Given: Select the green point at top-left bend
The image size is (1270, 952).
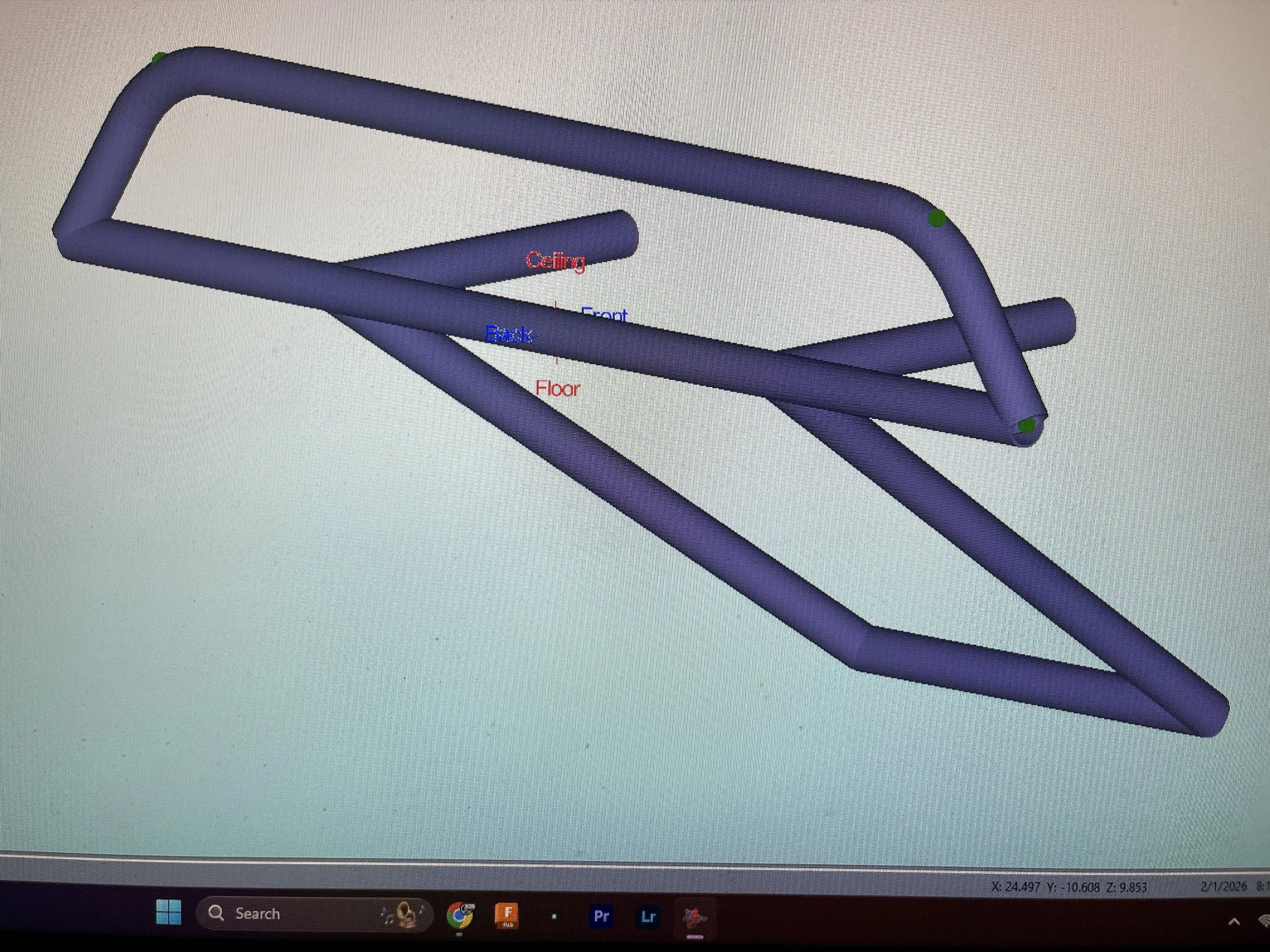Looking at the screenshot, I should tap(159, 57).
